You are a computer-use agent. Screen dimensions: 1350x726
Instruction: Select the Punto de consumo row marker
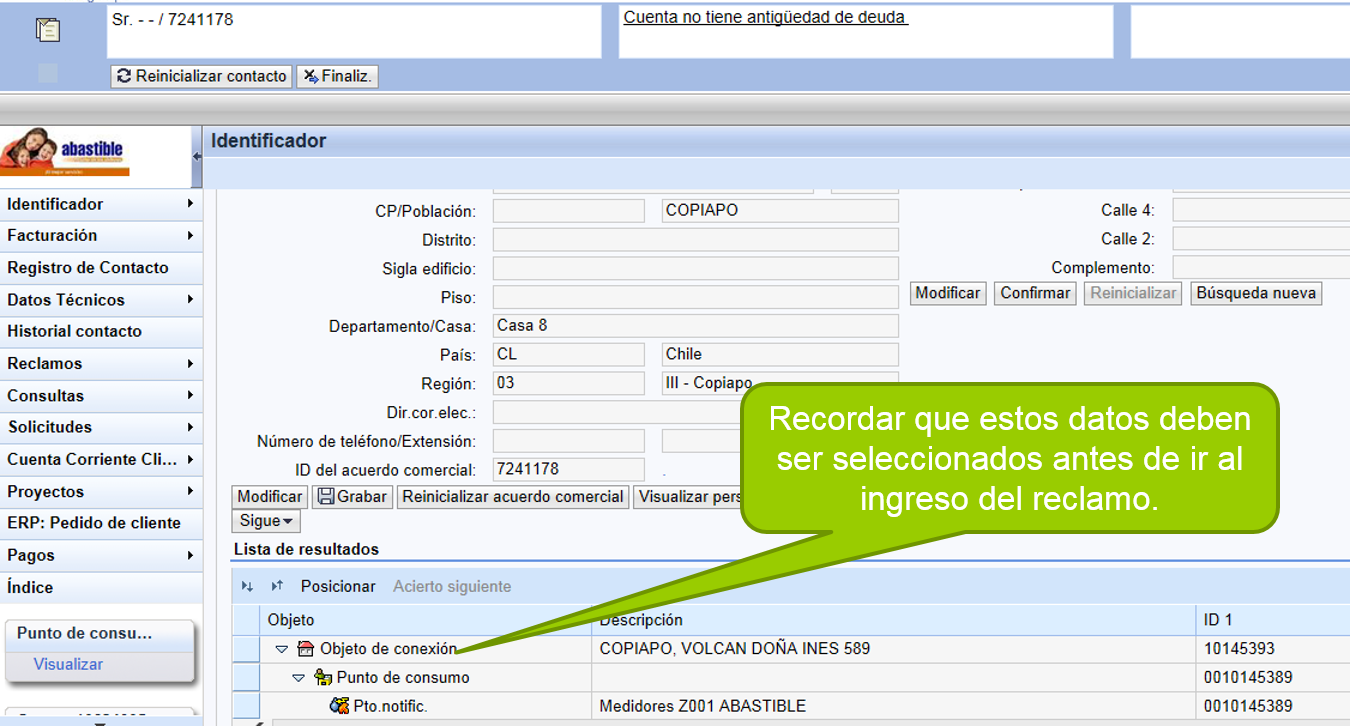(x=246, y=677)
